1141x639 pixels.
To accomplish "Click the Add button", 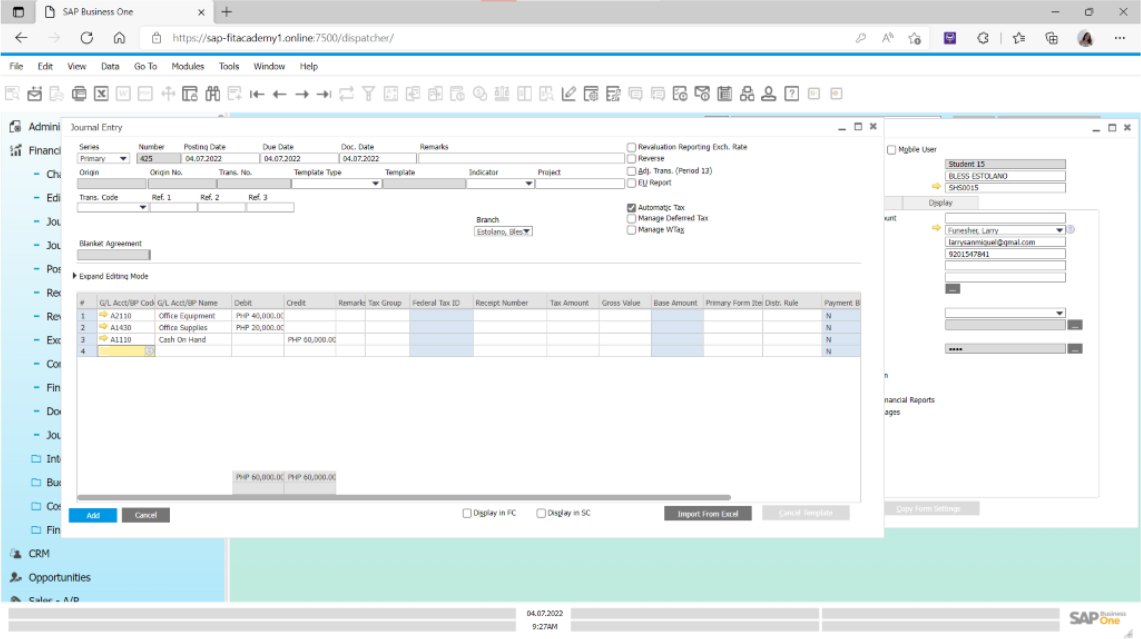I will coord(93,515).
